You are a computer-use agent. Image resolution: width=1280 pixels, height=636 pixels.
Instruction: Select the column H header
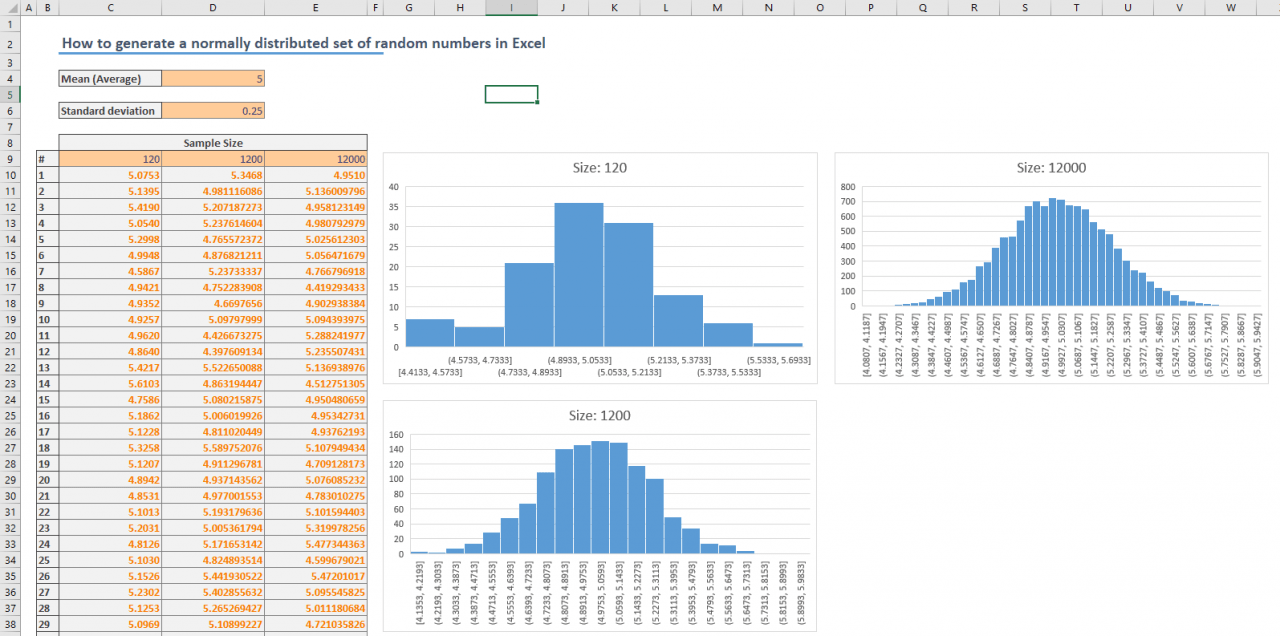point(460,8)
